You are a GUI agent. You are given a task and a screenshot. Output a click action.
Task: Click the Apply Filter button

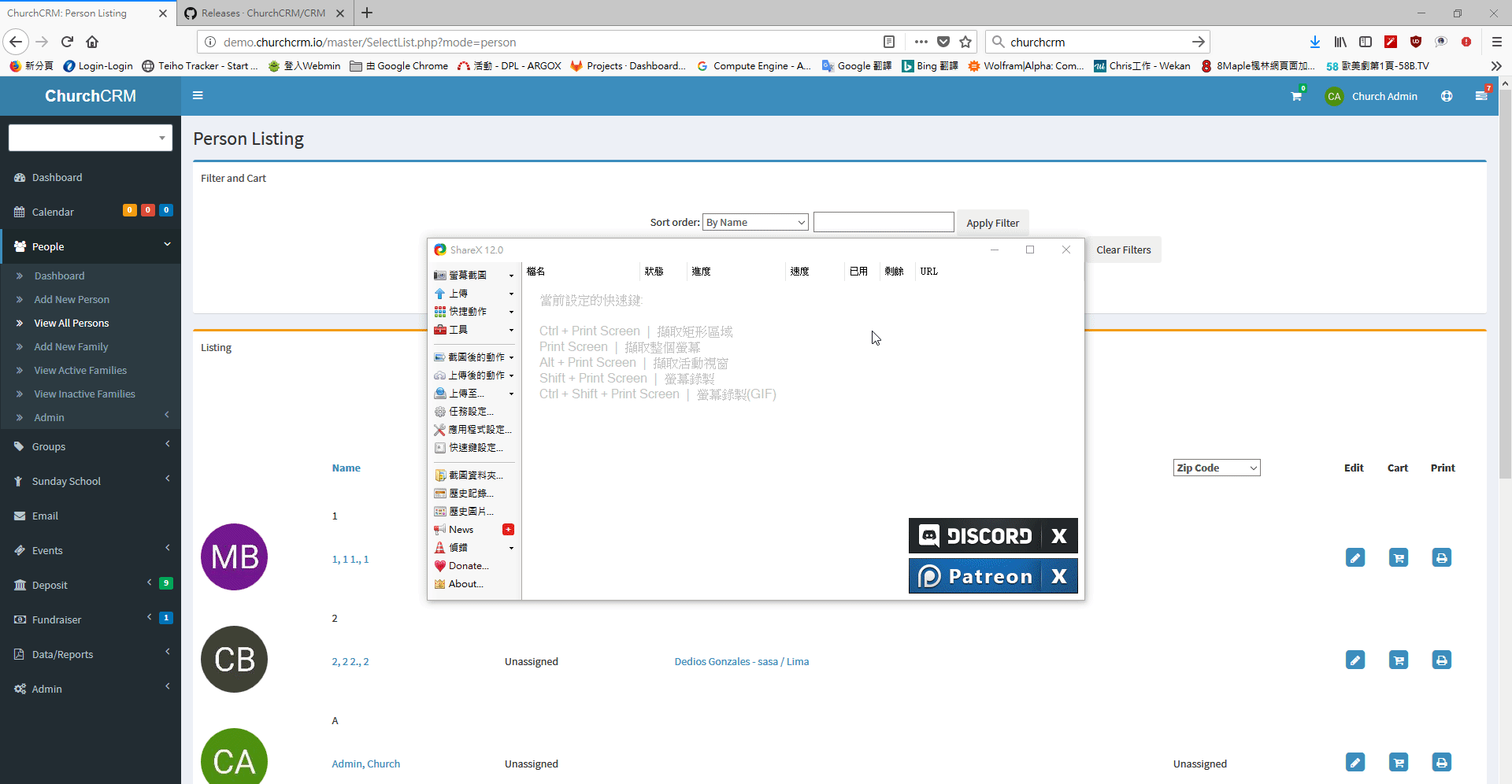[991, 223]
